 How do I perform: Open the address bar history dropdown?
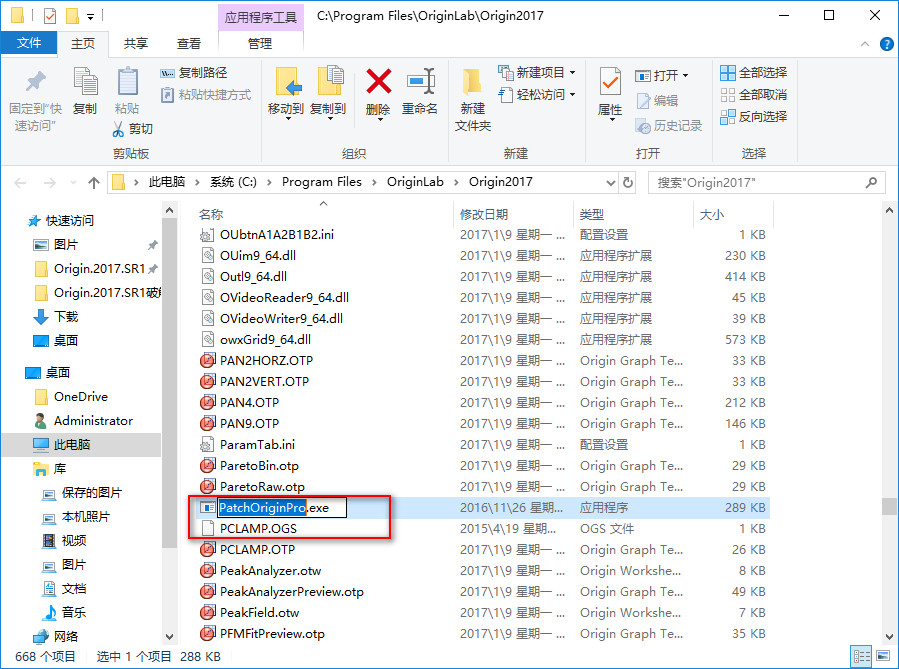(611, 183)
